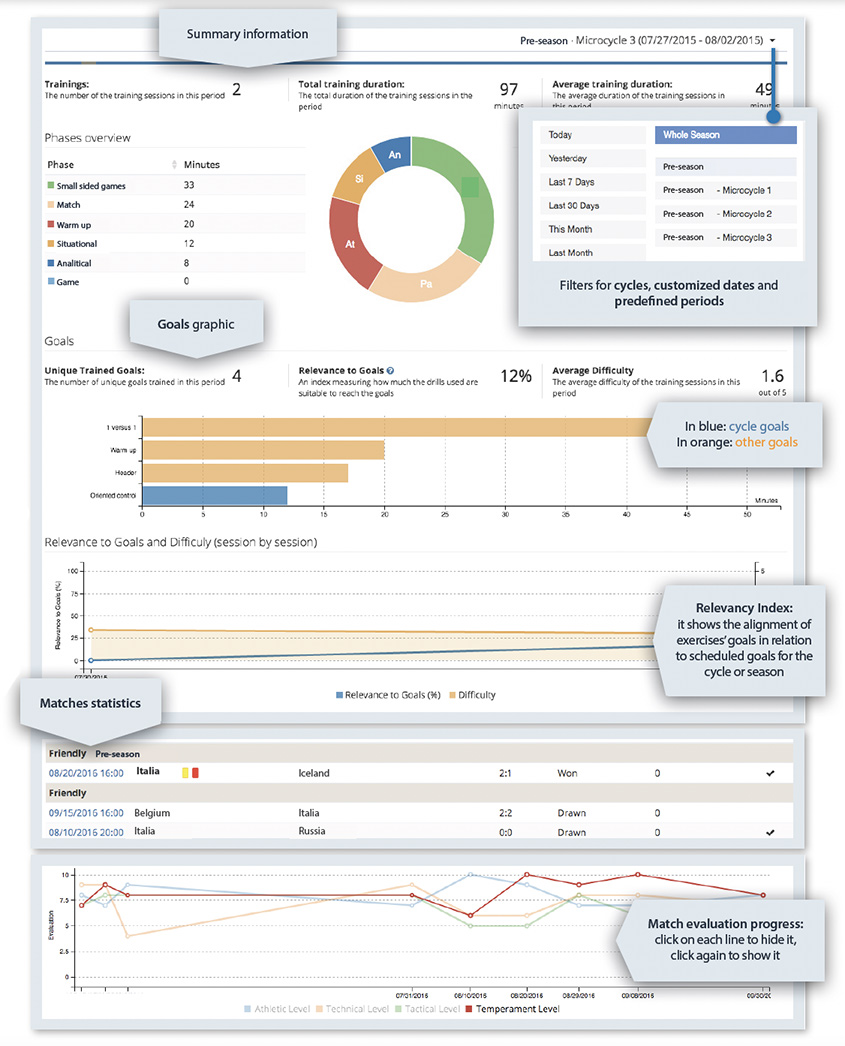Image resolution: width=845 pixels, height=1046 pixels.
Task: Click the Pa donut chart segment
Action: coord(426,283)
